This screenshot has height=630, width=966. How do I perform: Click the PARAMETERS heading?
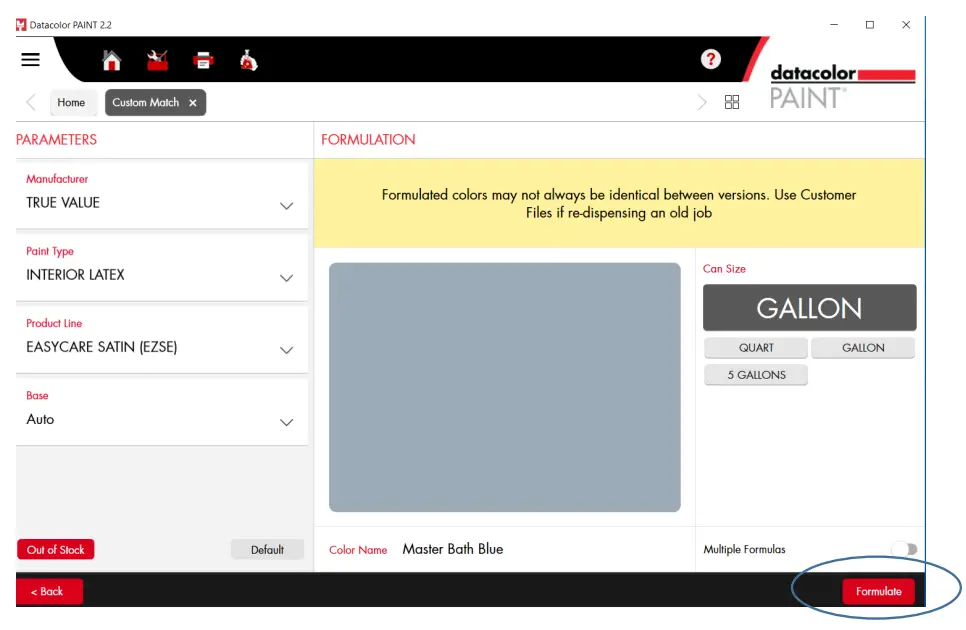(56, 140)
